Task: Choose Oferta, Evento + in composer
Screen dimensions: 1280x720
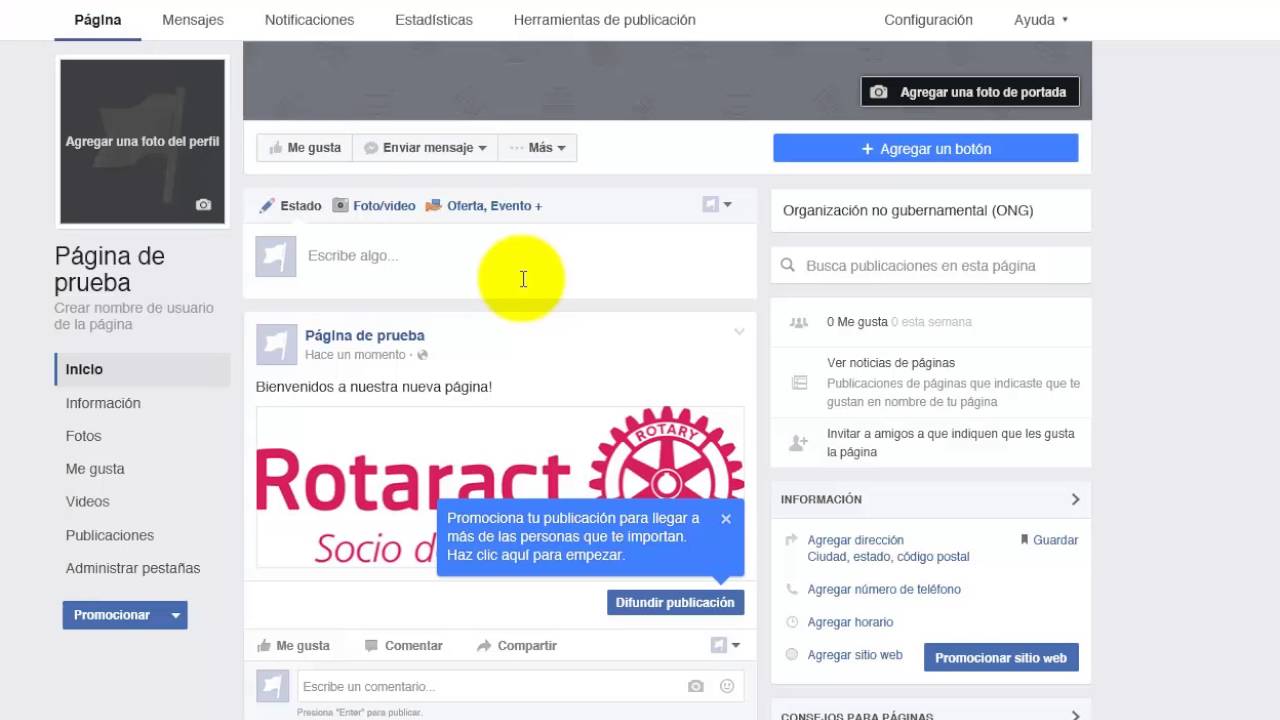Action: click(484, 205)
